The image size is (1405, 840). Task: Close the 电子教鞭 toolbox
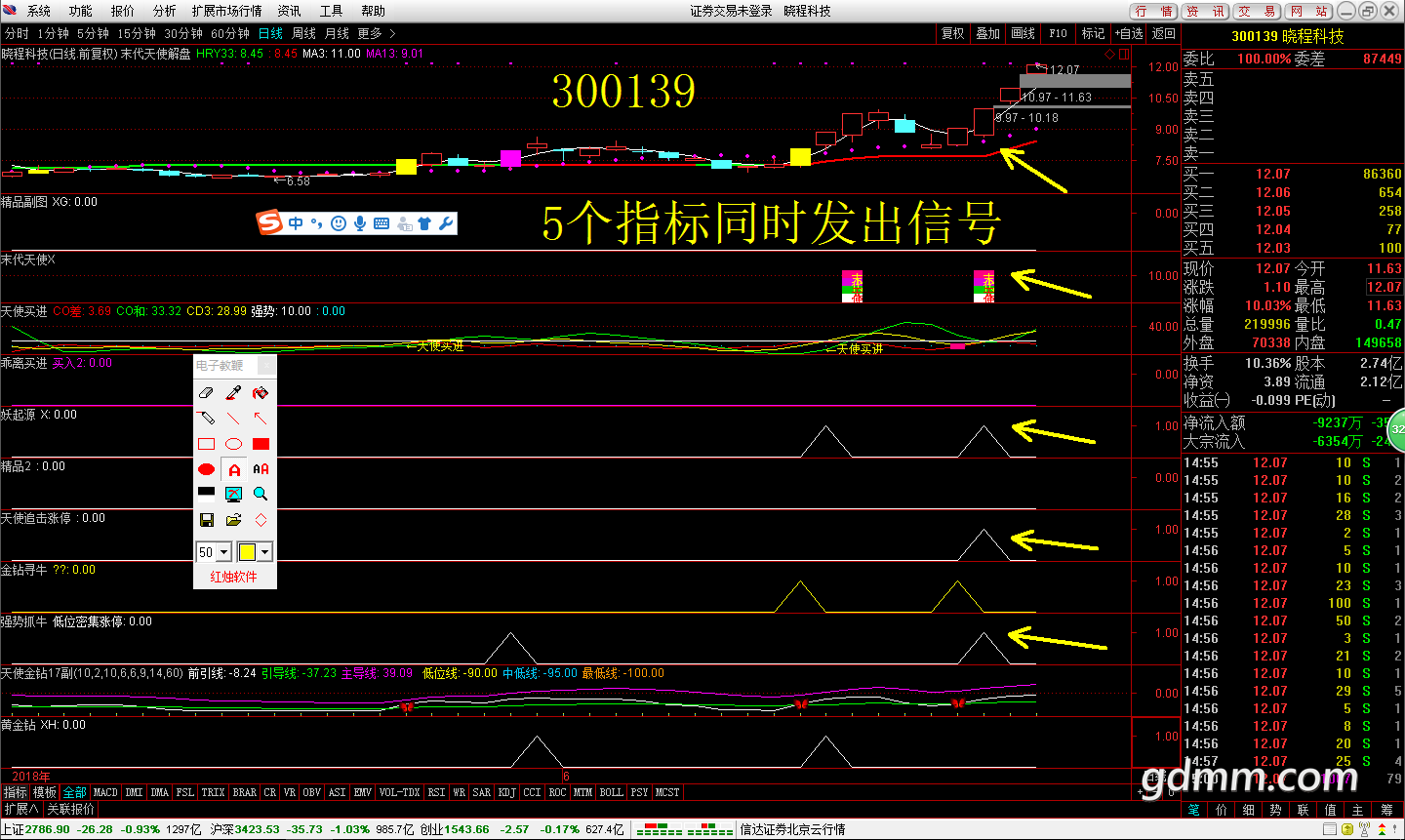coord(266,365)
